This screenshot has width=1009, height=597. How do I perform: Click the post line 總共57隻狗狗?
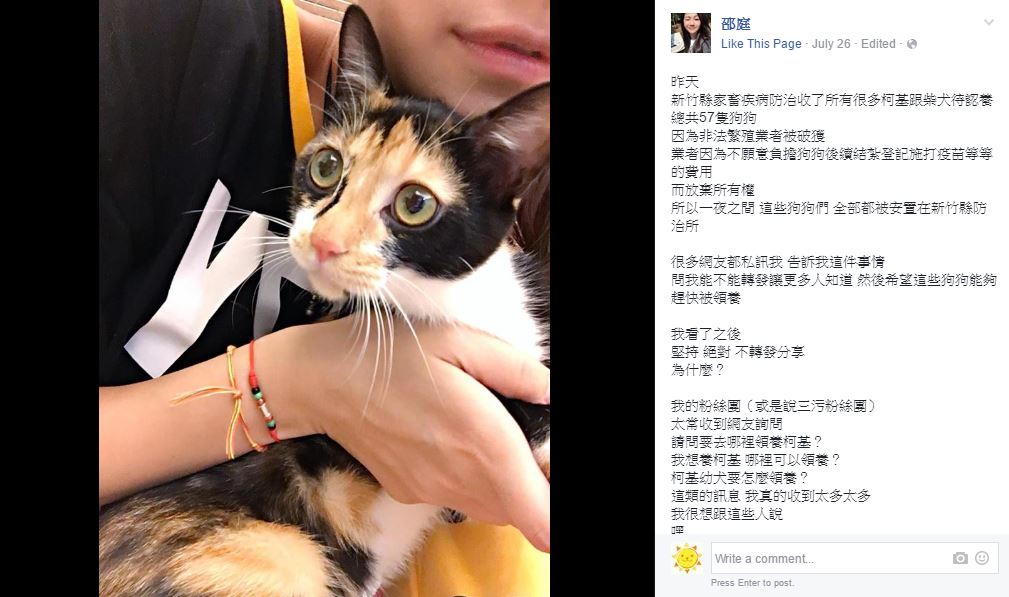pyautogui.click(x=714, y=118)
